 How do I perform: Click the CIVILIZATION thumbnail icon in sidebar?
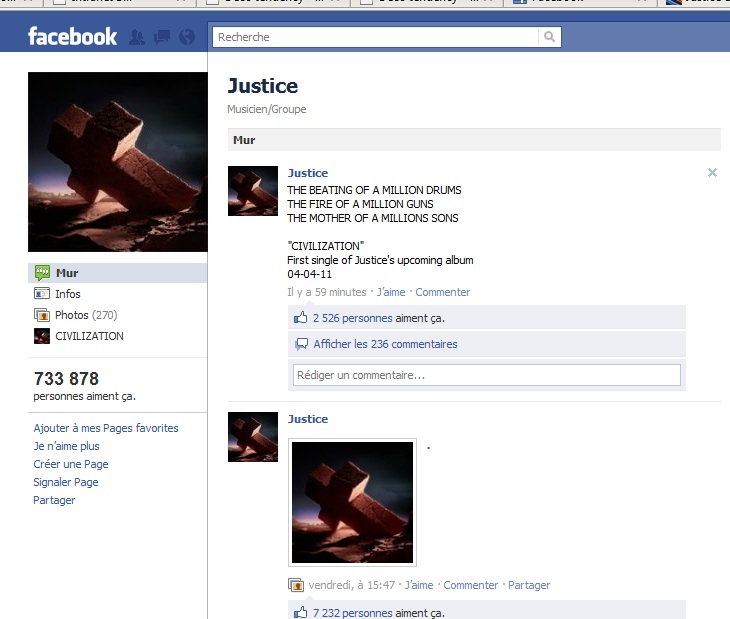tap(42, 336)
